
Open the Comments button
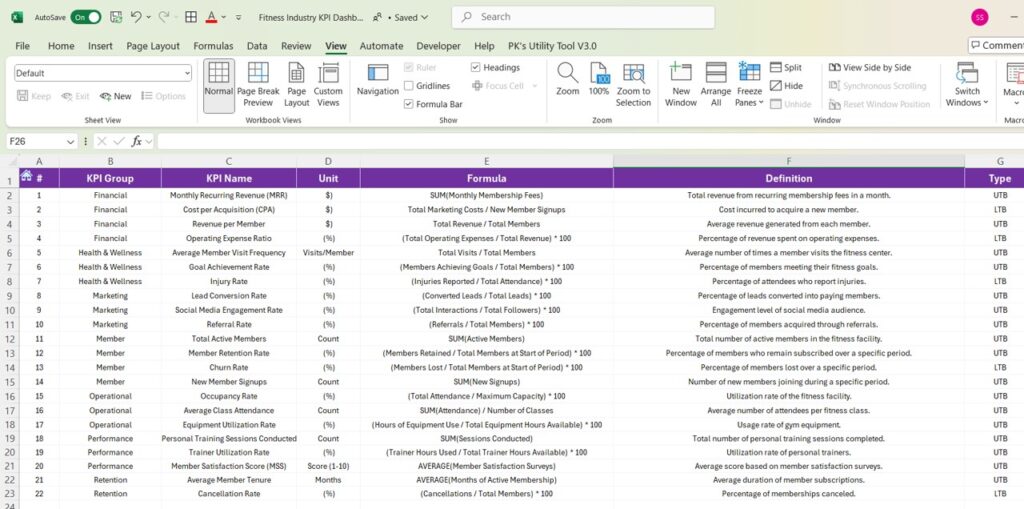(x=996, y=45)
